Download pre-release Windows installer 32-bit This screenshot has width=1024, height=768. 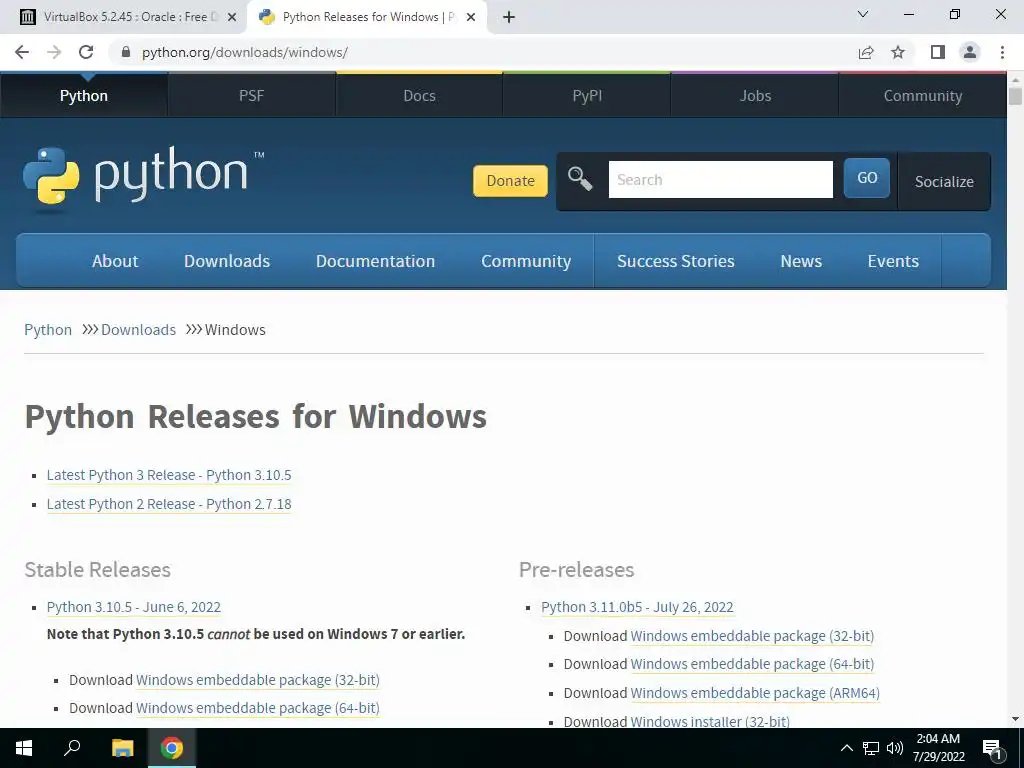(710, 721)
